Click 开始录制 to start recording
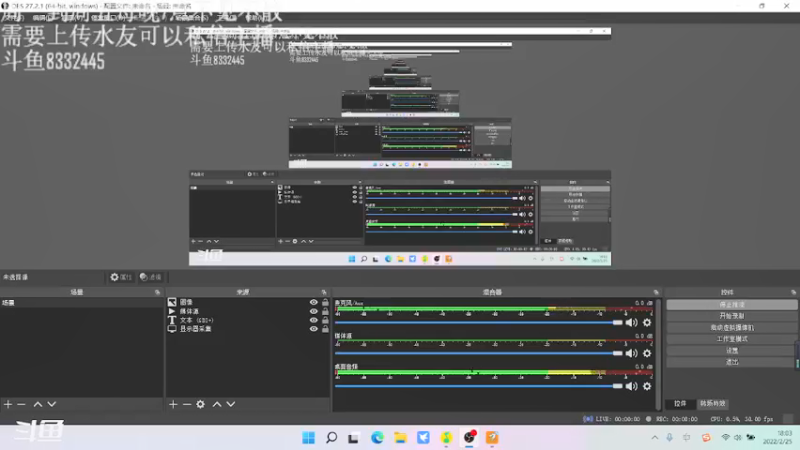 732,316
